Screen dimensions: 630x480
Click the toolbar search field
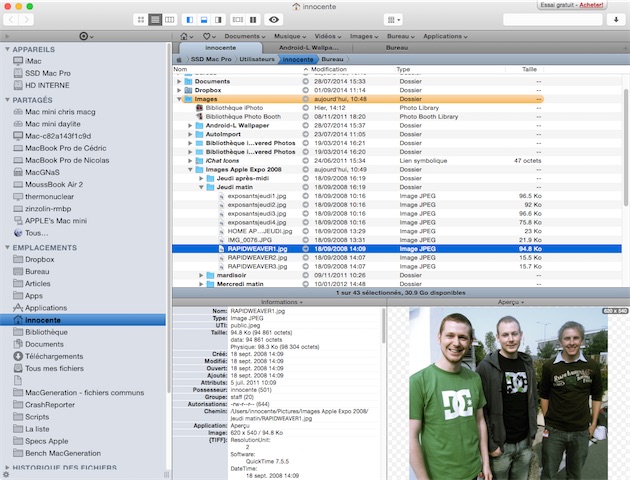(552, 20)
